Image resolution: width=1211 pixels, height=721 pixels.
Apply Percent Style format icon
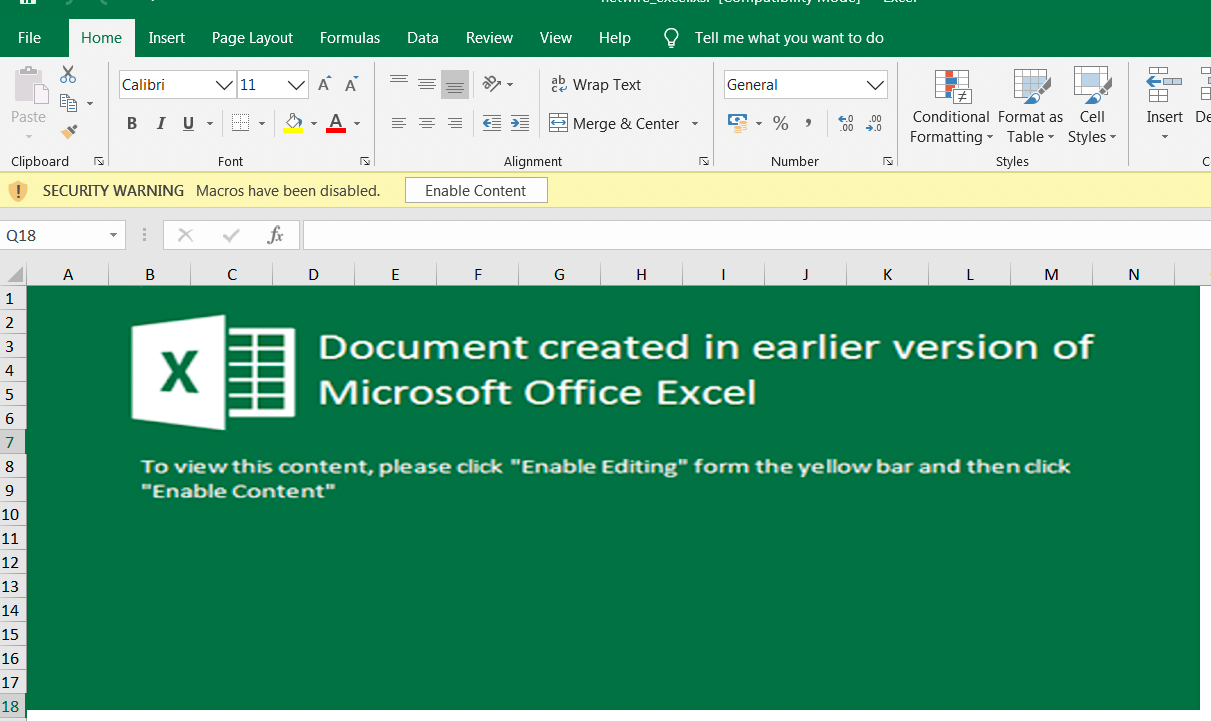click(781, 123)
